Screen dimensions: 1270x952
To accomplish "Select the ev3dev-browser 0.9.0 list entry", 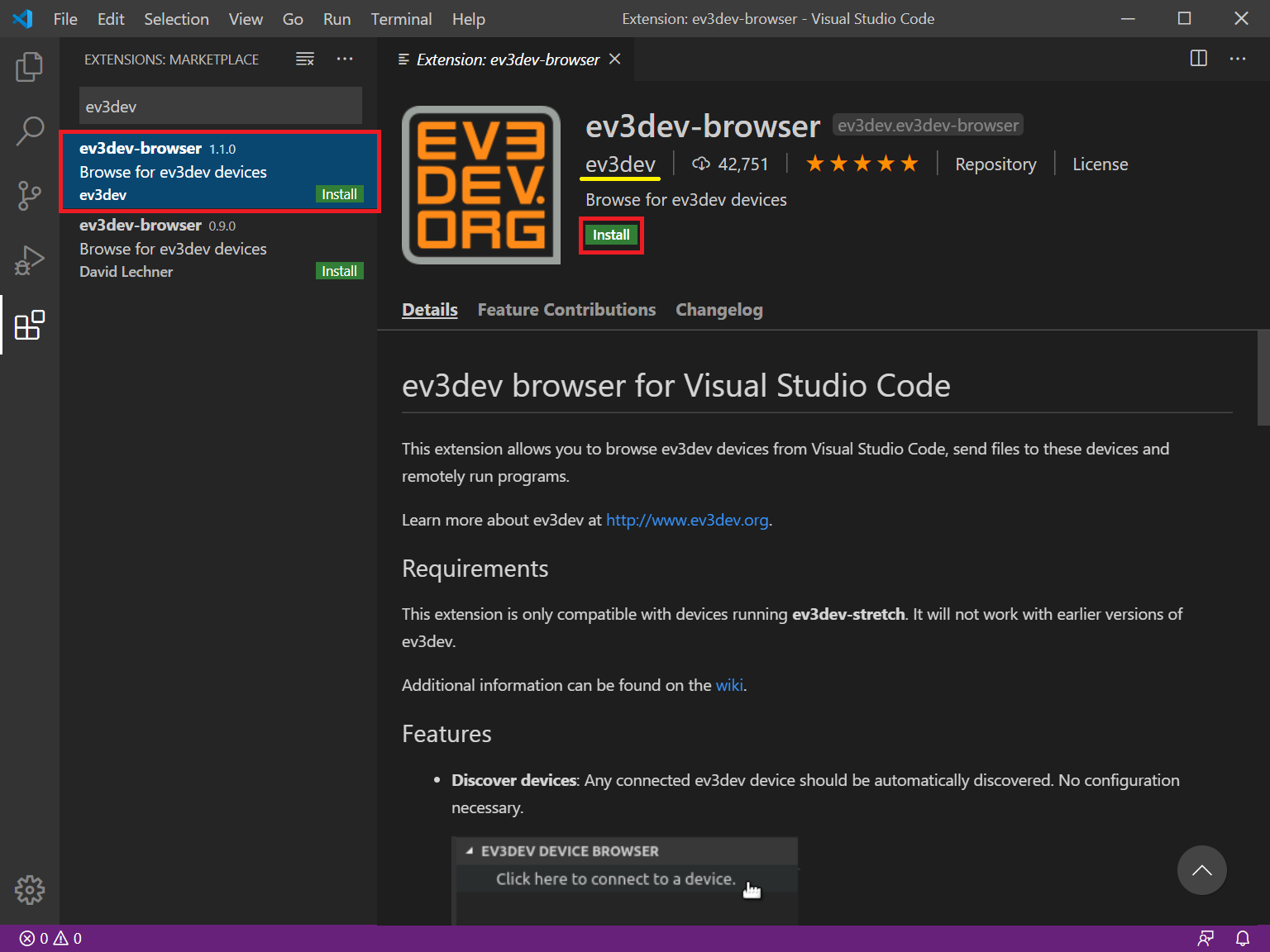I will [x=220, y=248].
